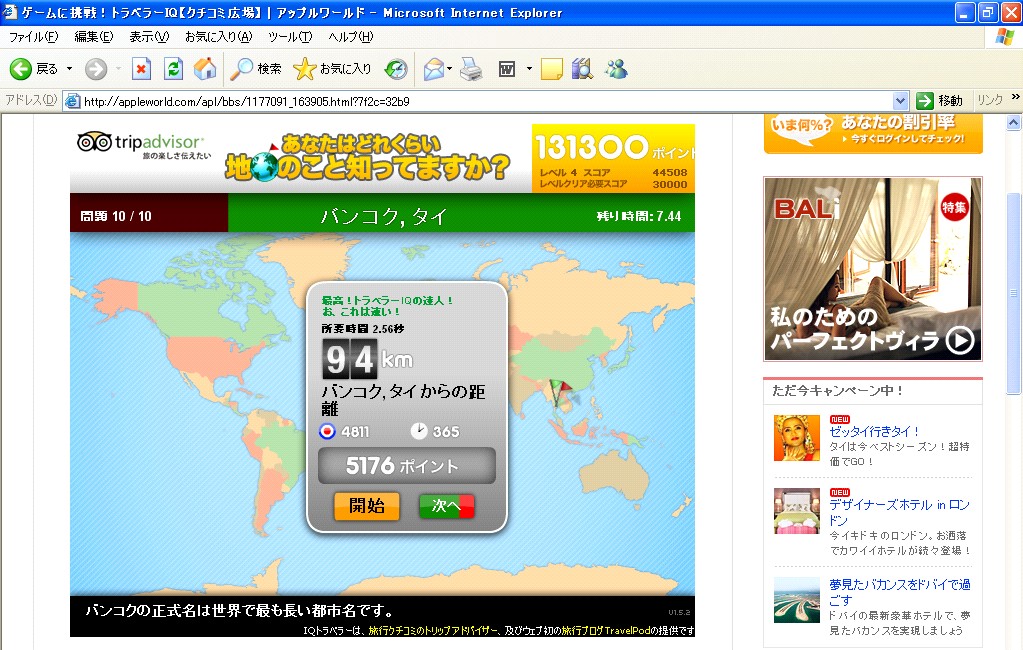Open the ファイル(F) menu
The height and width of the screenshot is (650, 1023).
pos(33,37)
